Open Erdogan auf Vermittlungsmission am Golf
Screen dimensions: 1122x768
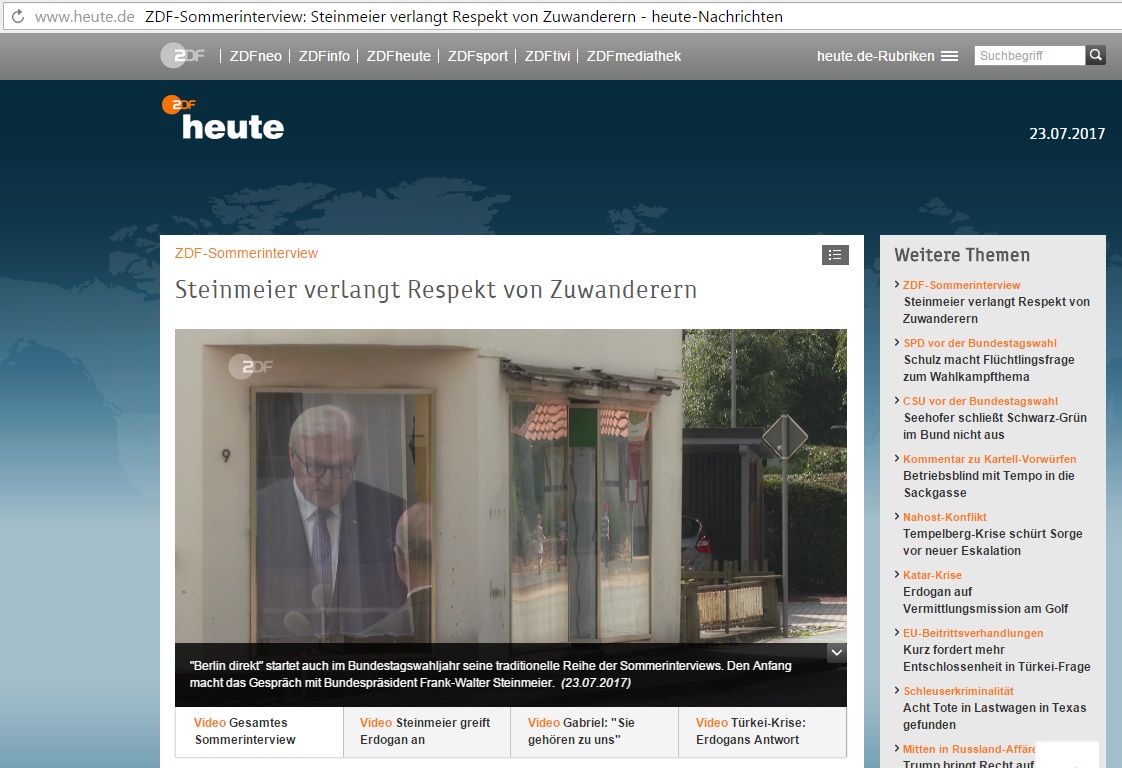click(x=985, y=600)
